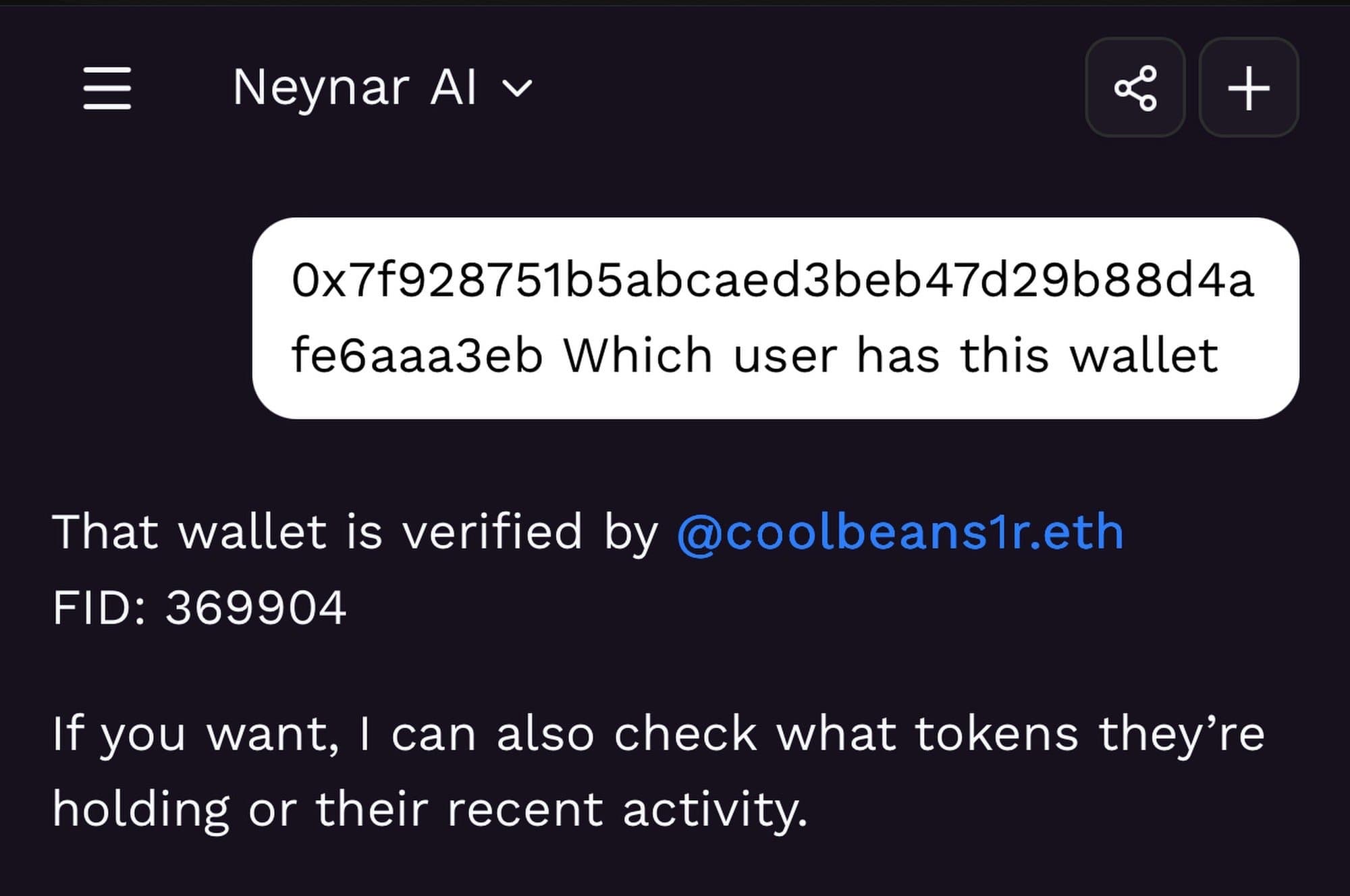This screenshot has width=1350, height=896.
Task: Click the 'Which user has this wallet' question
Action: coord(891,356)
